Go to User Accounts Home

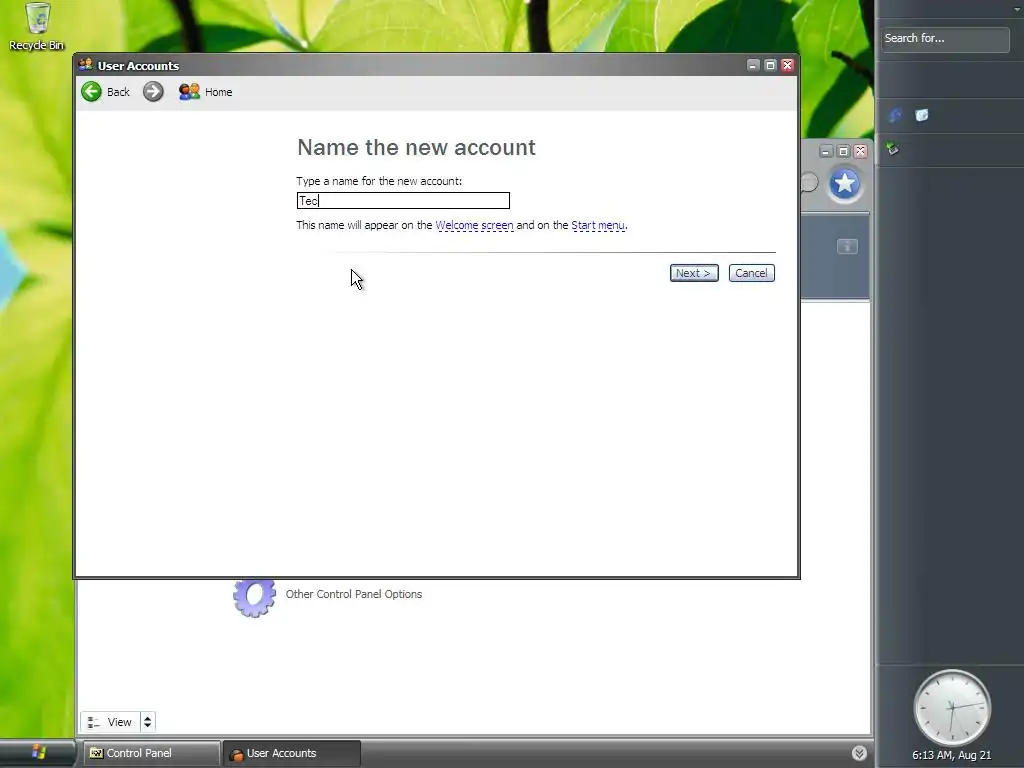click(x=205, y=92)
